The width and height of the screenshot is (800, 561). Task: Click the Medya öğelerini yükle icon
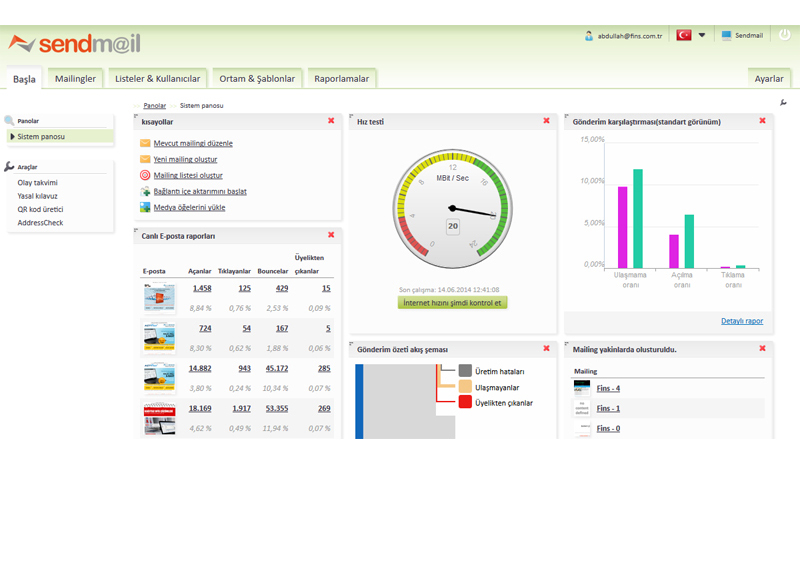[145, 207]
